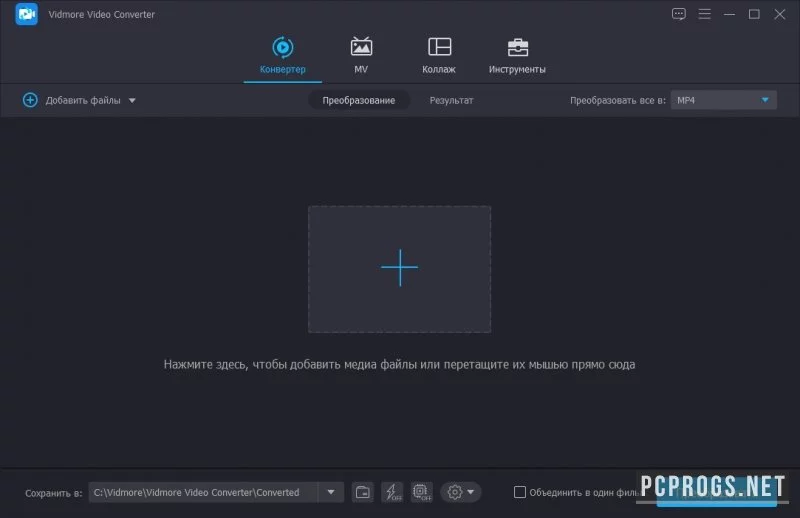Screen dimensions: 800x518
Task: Toggle the GPU hardware acceleration chip icon
Action: point(421,492)
